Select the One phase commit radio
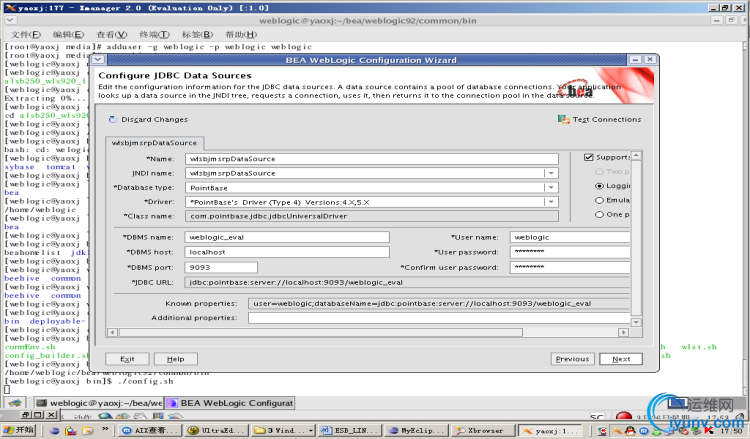Screen dimensions: 750x439 click(599, 214)
